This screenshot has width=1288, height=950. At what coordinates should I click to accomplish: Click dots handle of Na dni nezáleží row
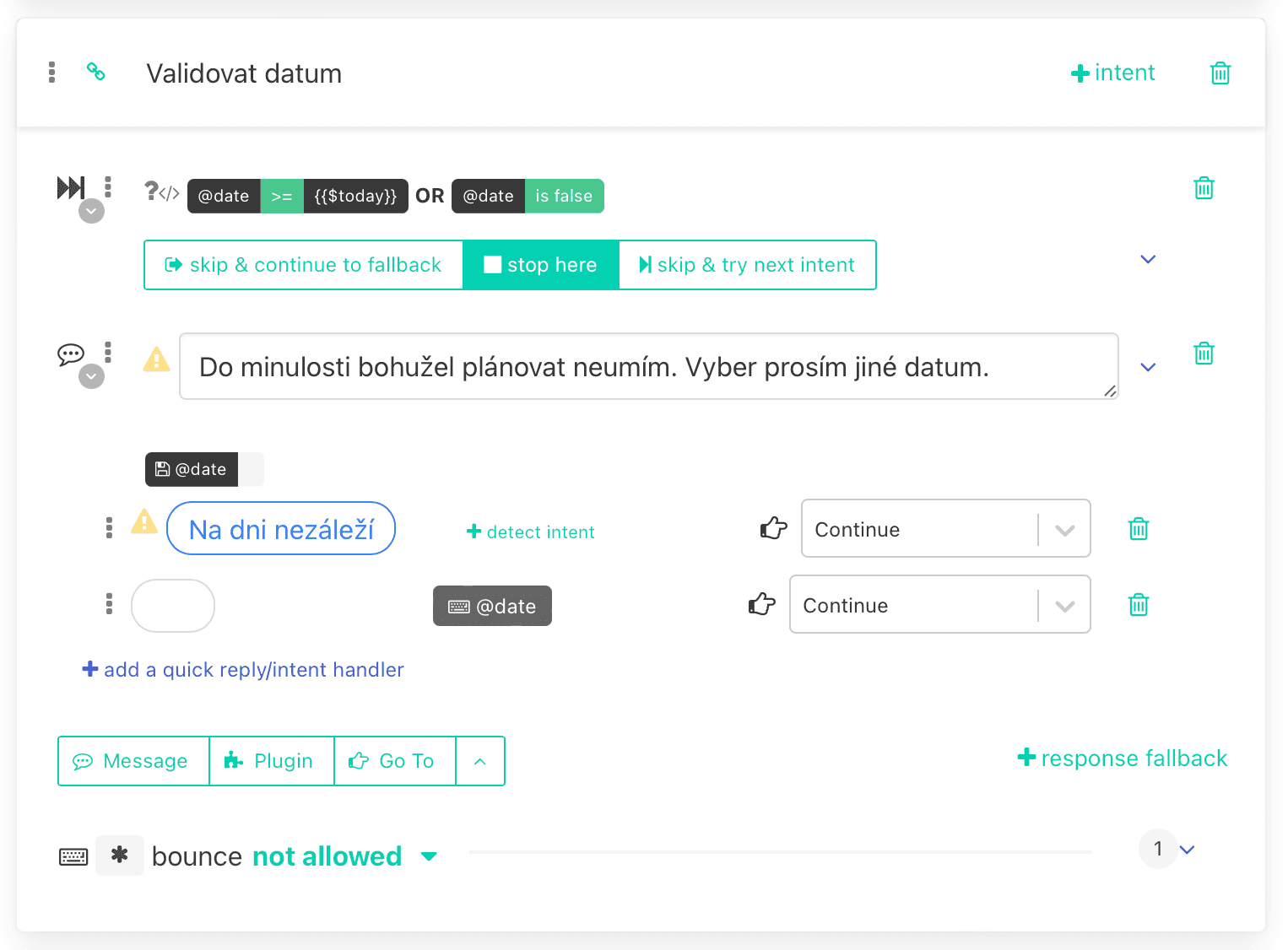click(x=109, y=528)
